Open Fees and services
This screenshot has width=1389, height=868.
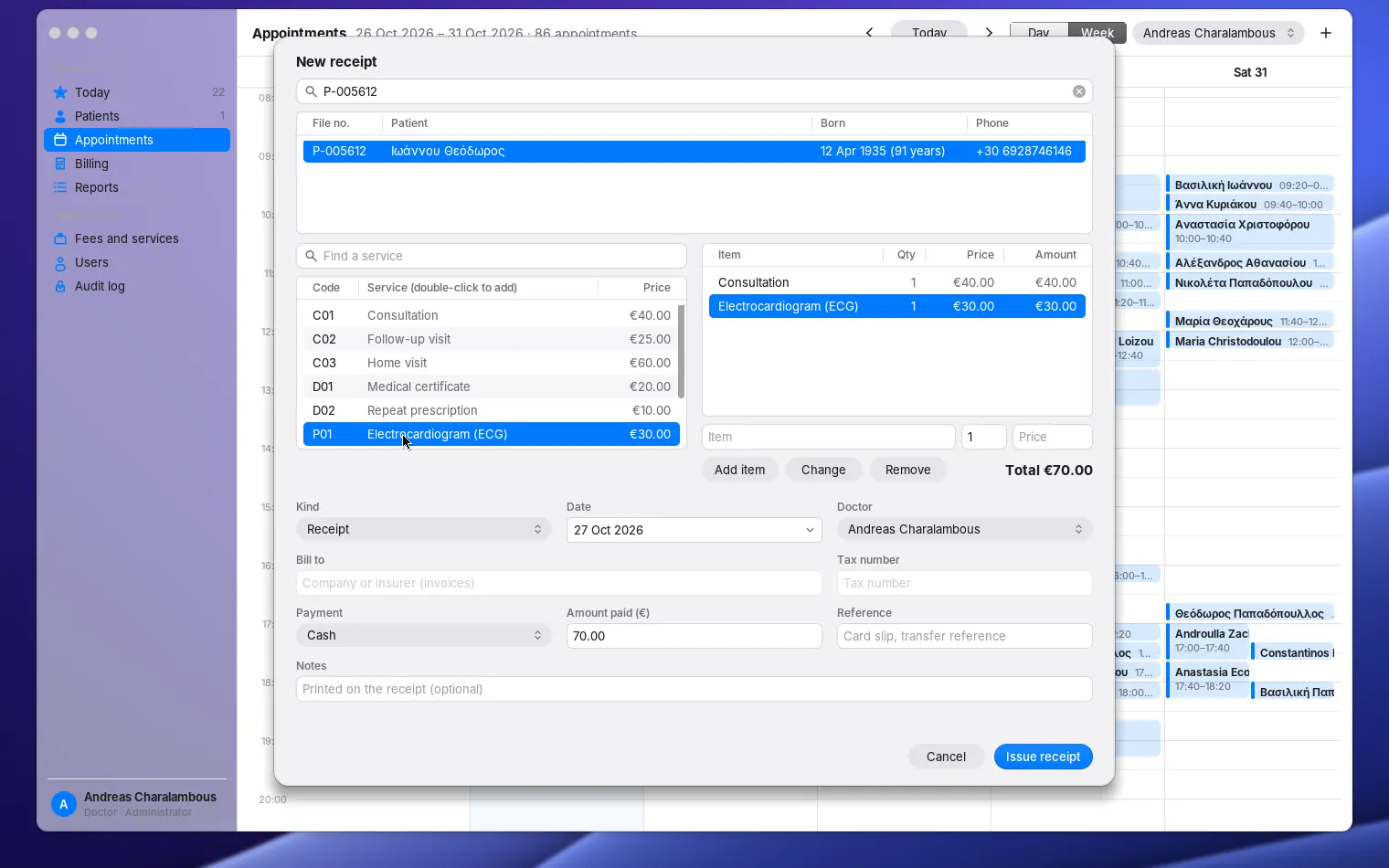pos(137,238)
